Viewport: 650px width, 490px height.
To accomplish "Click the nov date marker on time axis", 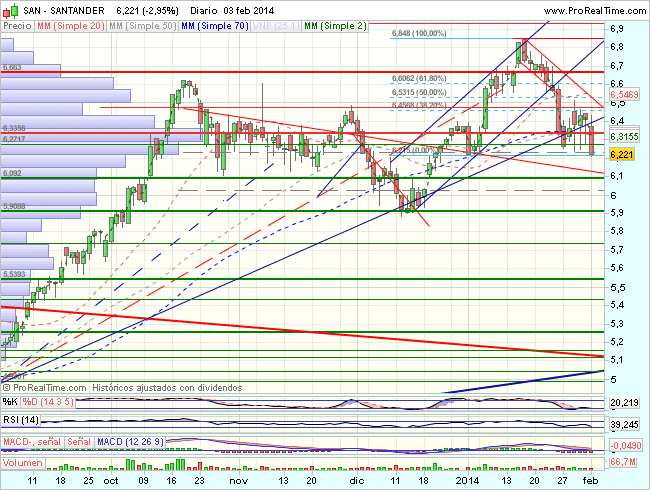I will [238, 481].
